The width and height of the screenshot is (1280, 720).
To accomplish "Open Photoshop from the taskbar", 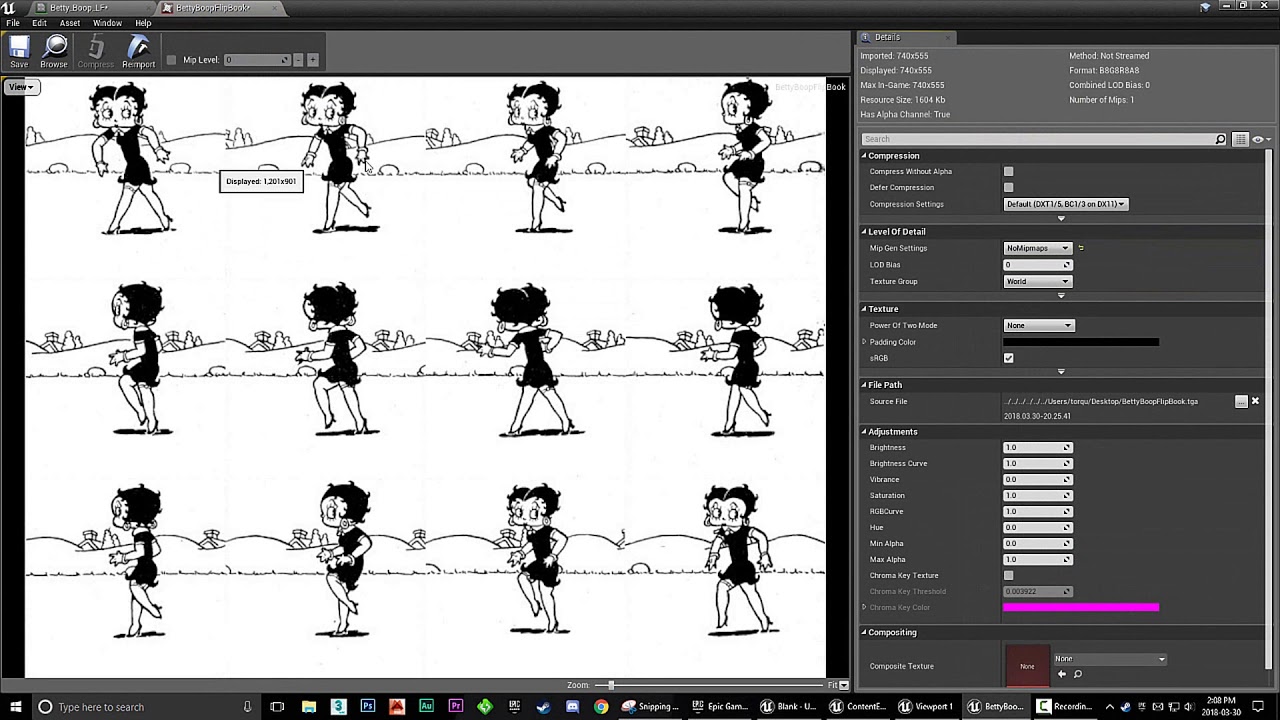I will 368,707.
